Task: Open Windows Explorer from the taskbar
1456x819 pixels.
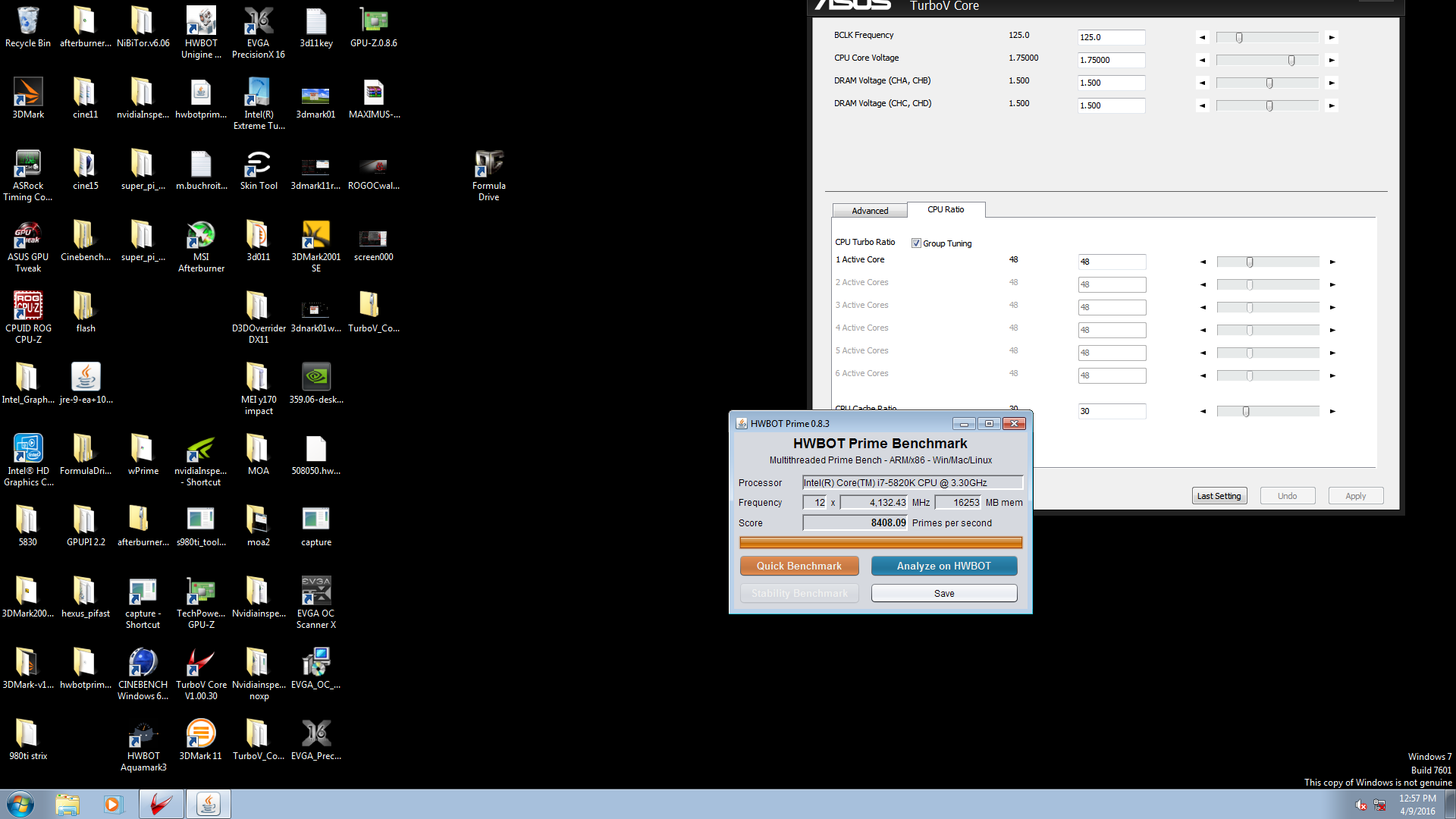Action: pyautogui.click(x=67, y=804)
